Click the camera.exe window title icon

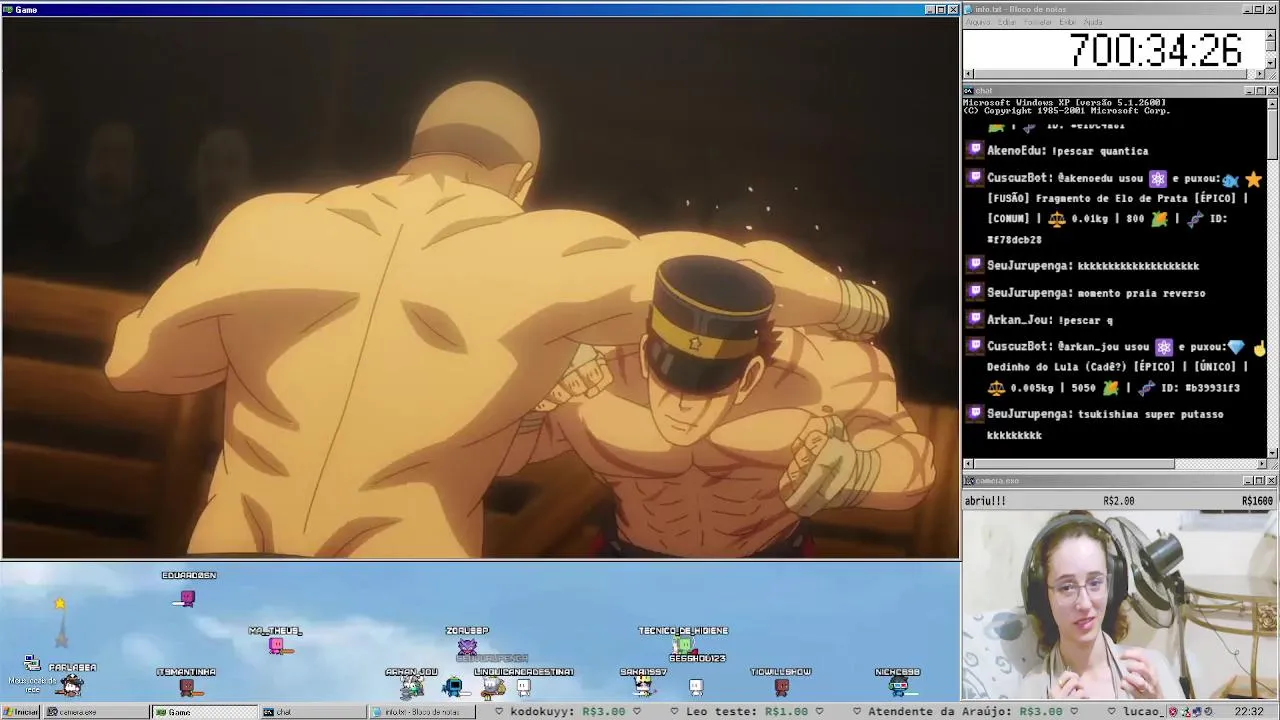(x=969, y=481)
